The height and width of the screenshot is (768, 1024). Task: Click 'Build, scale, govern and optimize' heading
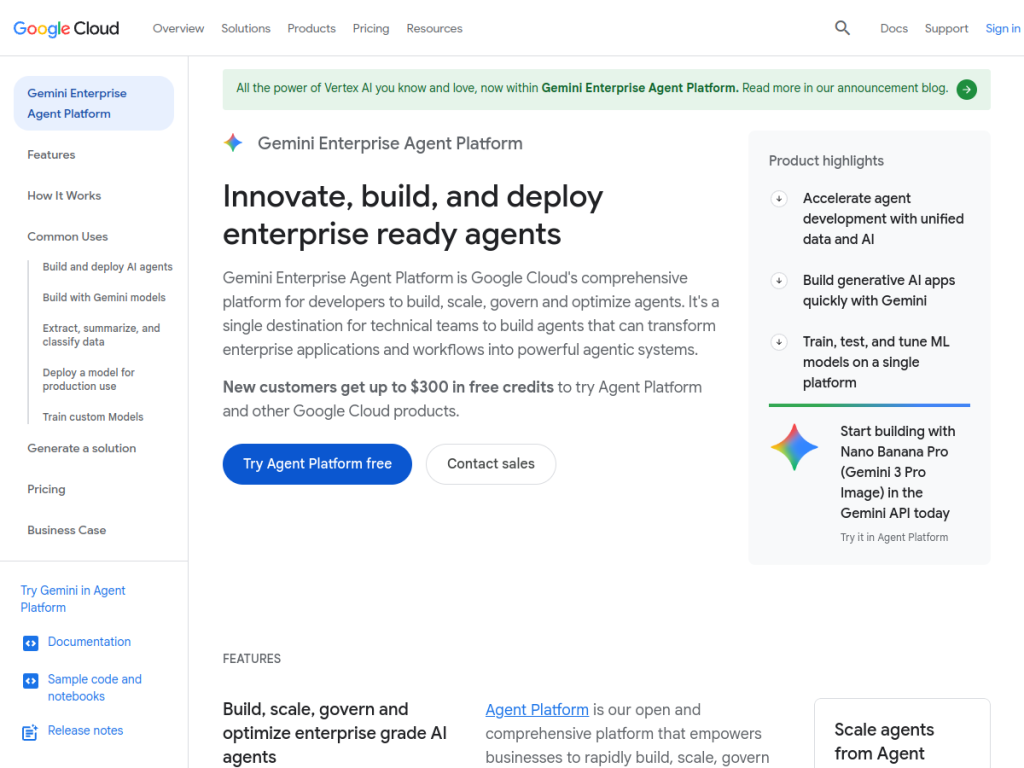(x=334, y=733)
